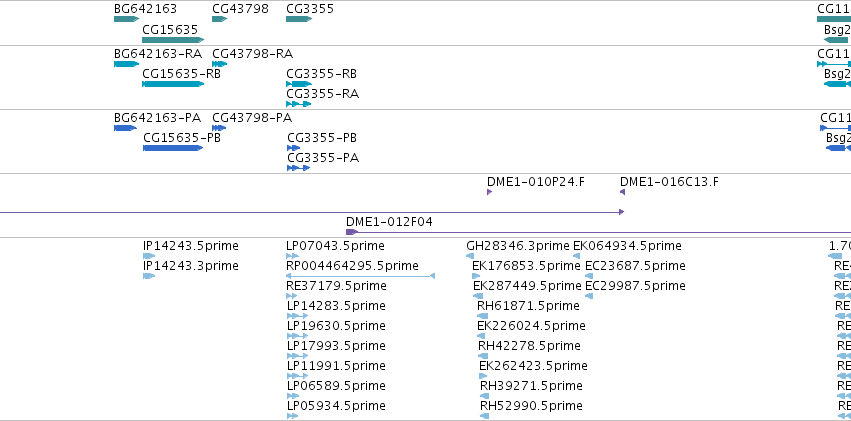Click the DME1-012F04 BAC feature block
Viewport: 851px width, 421px height.
click(352, 232)
